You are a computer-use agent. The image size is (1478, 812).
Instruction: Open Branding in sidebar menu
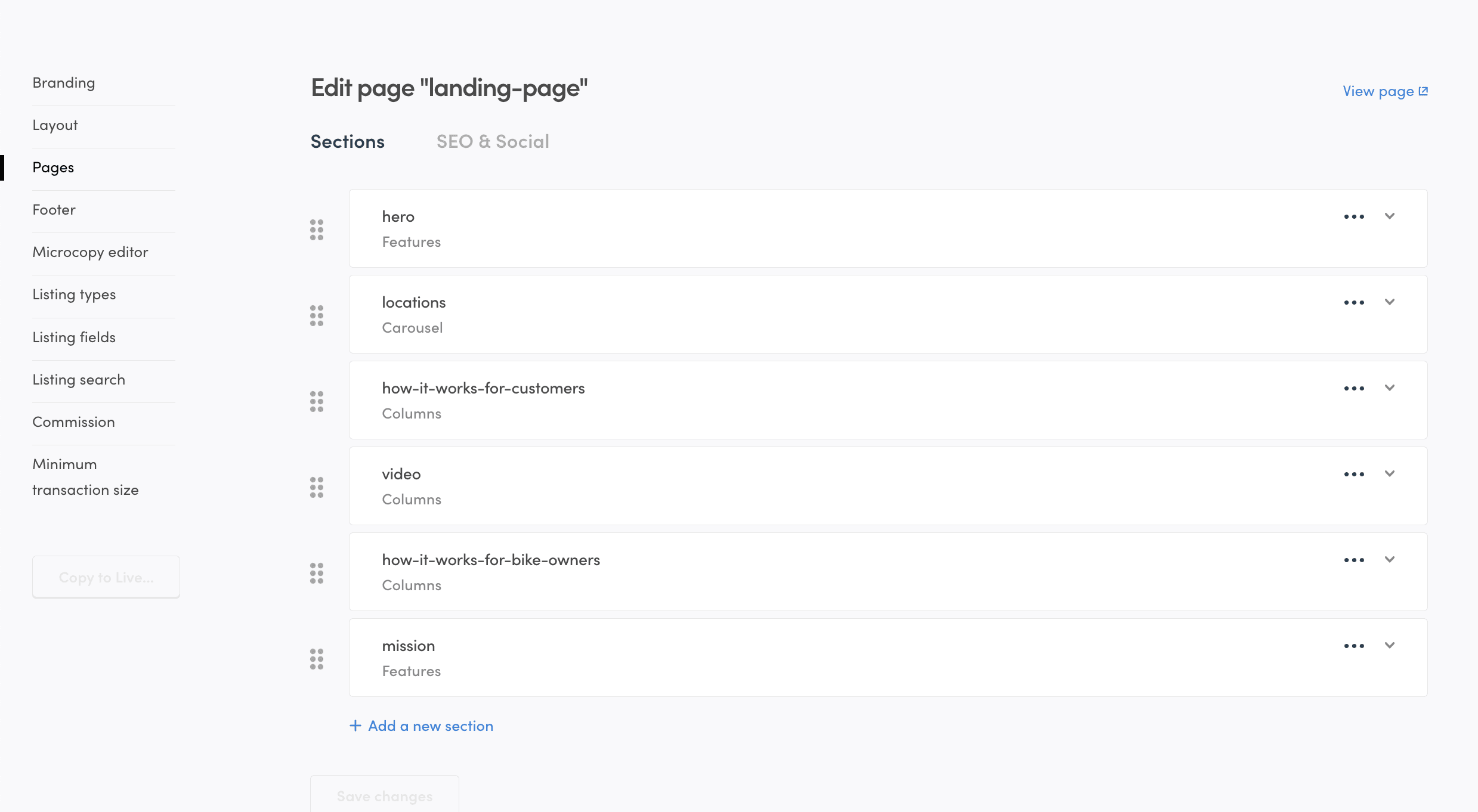64,83
